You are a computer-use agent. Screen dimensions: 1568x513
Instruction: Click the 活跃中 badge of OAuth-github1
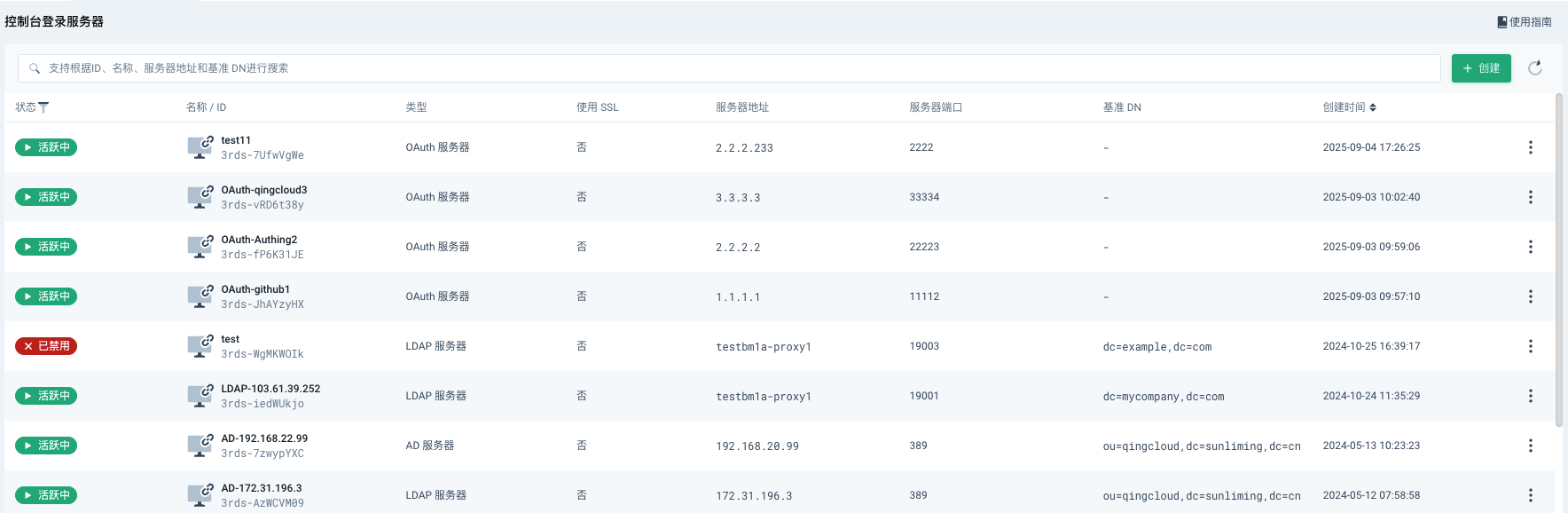pos(46,296)
